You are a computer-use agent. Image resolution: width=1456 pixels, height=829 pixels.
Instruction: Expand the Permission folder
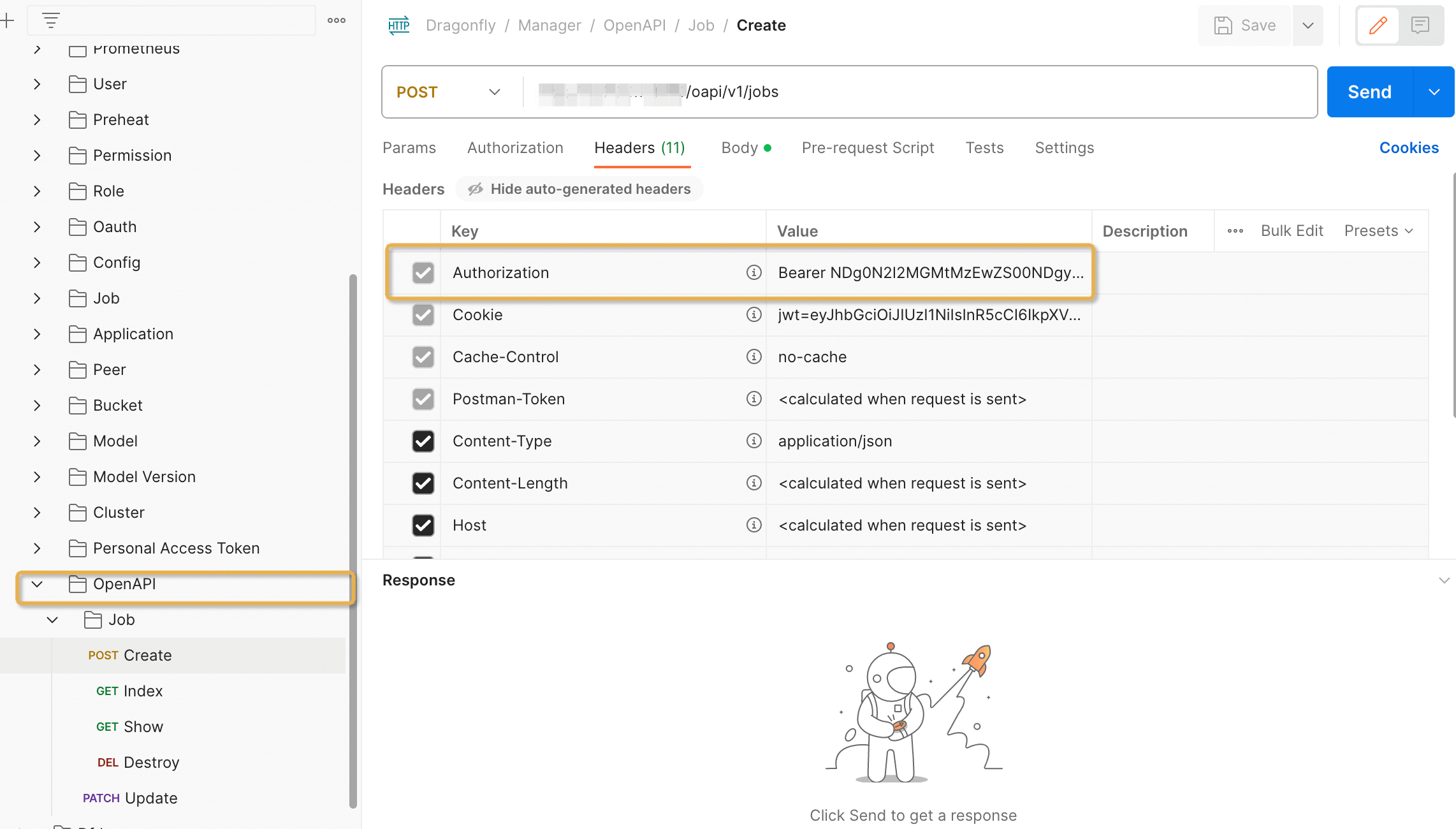[x=37, y=156]
